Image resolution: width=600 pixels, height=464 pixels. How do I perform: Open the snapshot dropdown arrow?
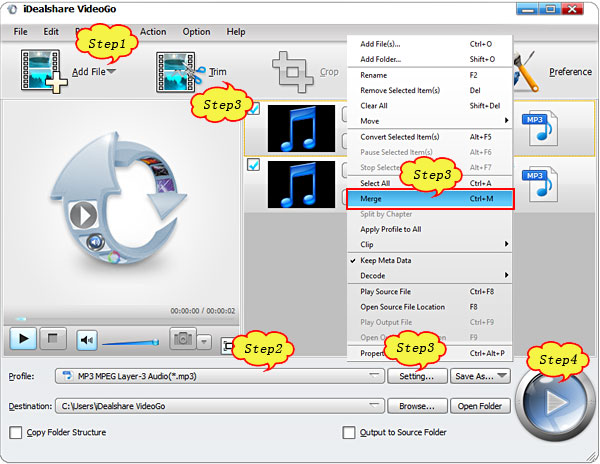point(204,342)
